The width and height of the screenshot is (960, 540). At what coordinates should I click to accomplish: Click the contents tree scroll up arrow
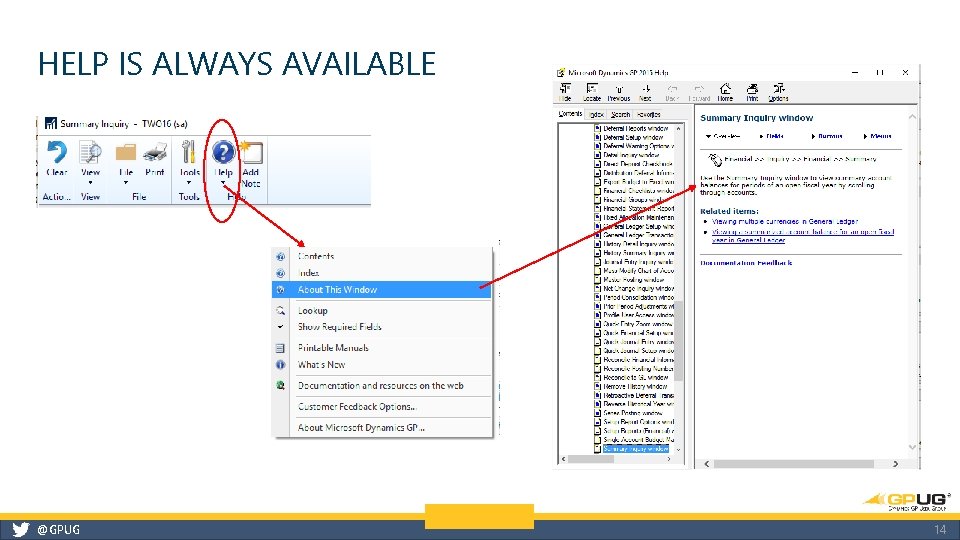pos(678,129)
